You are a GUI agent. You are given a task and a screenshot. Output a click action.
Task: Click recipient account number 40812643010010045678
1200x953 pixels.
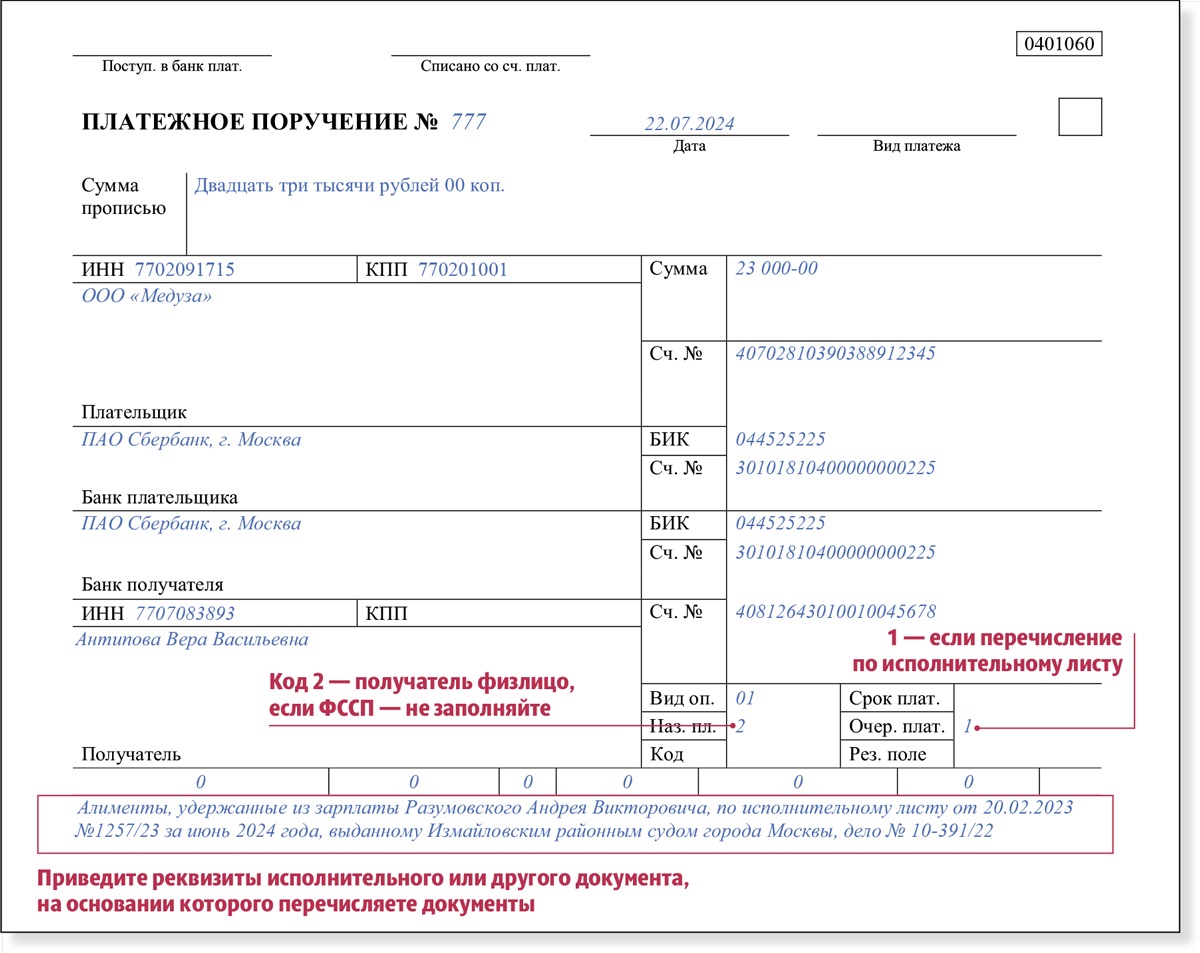835,611
